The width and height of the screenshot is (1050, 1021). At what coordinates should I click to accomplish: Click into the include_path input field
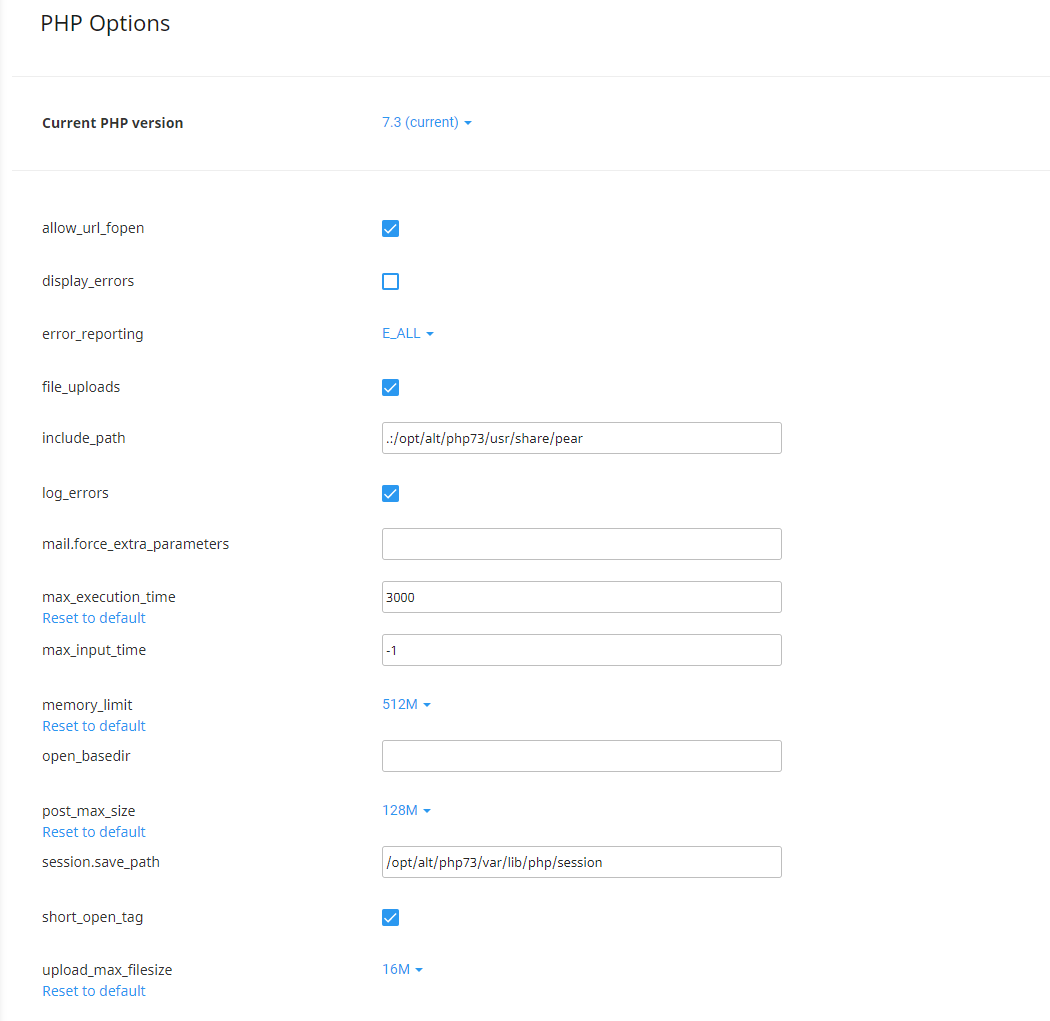click(582, 438)
